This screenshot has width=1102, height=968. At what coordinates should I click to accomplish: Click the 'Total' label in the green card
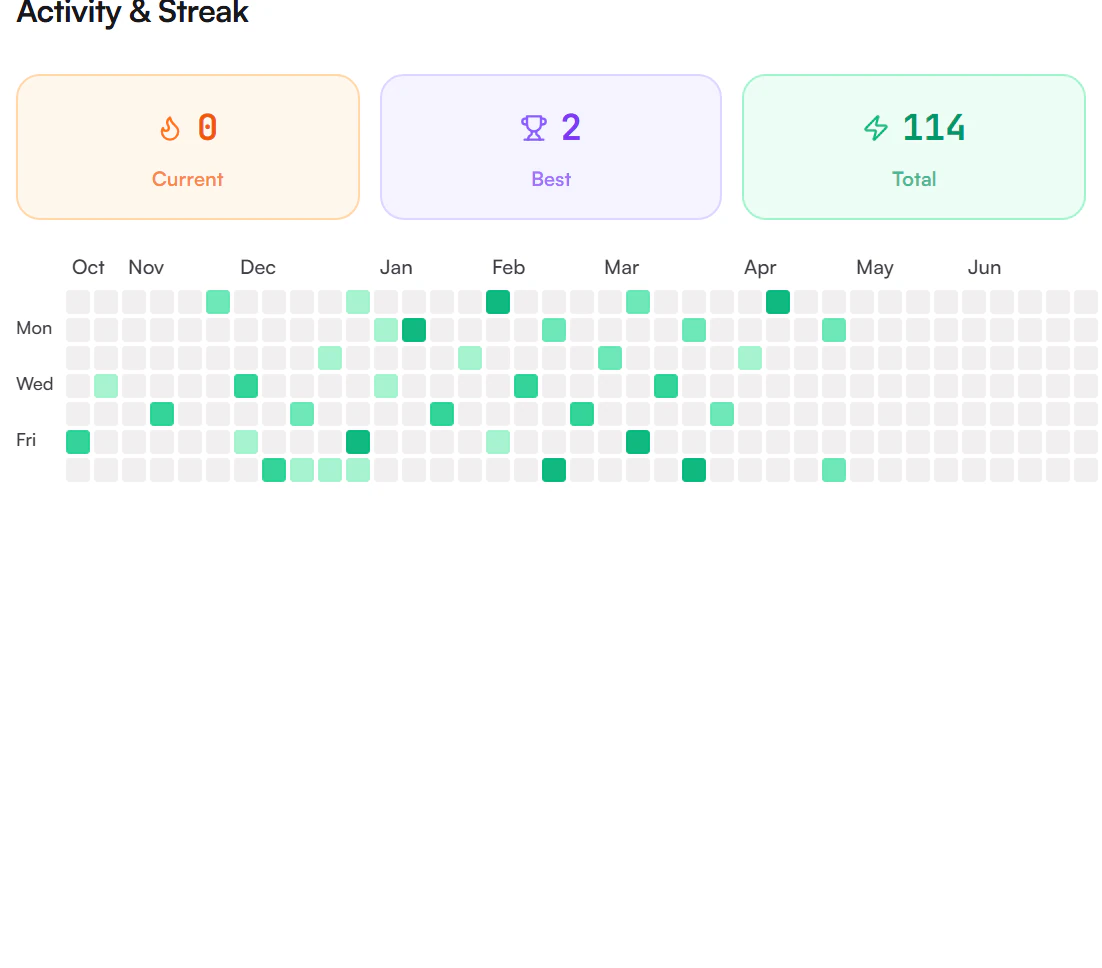(x=914, y=179)
